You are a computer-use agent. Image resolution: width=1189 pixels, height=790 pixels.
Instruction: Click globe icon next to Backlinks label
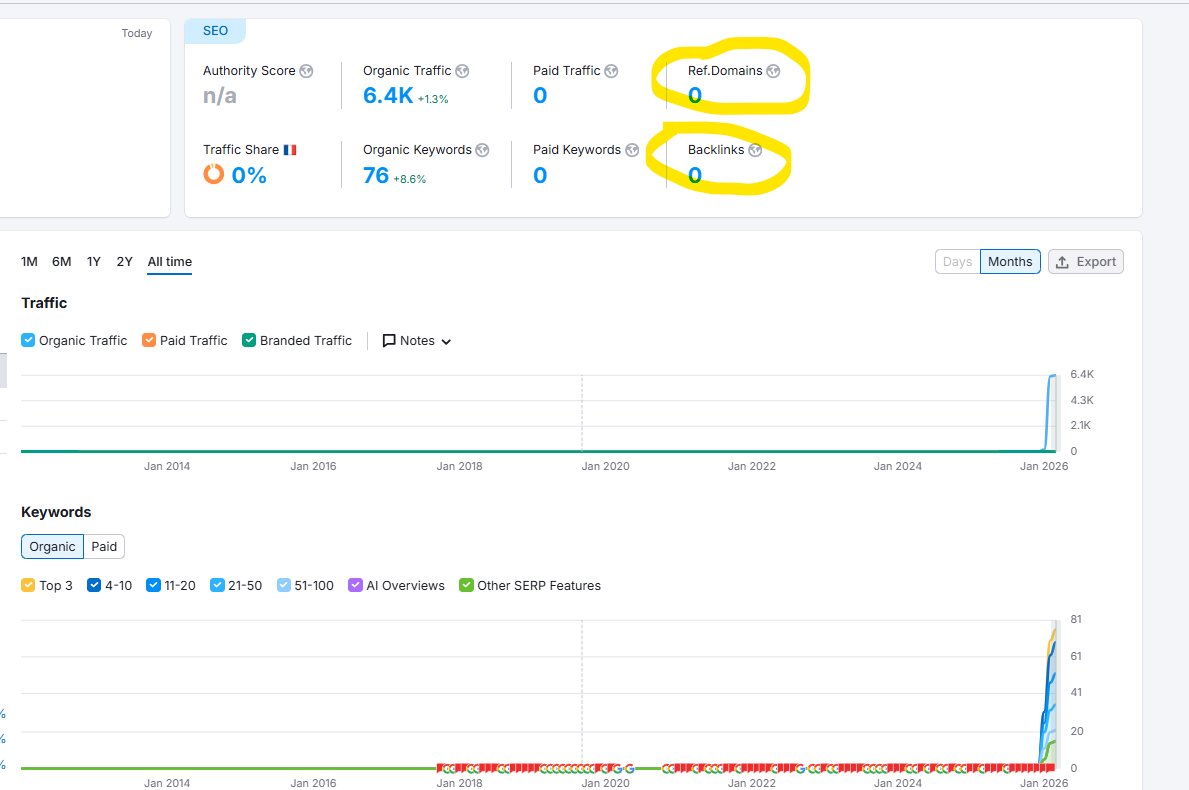(754, 150)
